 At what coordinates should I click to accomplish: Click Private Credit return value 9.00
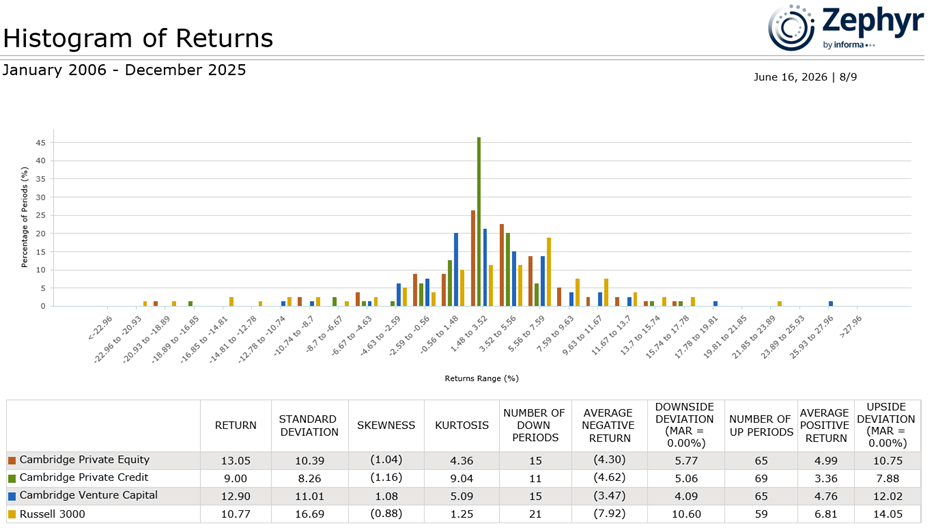click(x=236, y=479)
